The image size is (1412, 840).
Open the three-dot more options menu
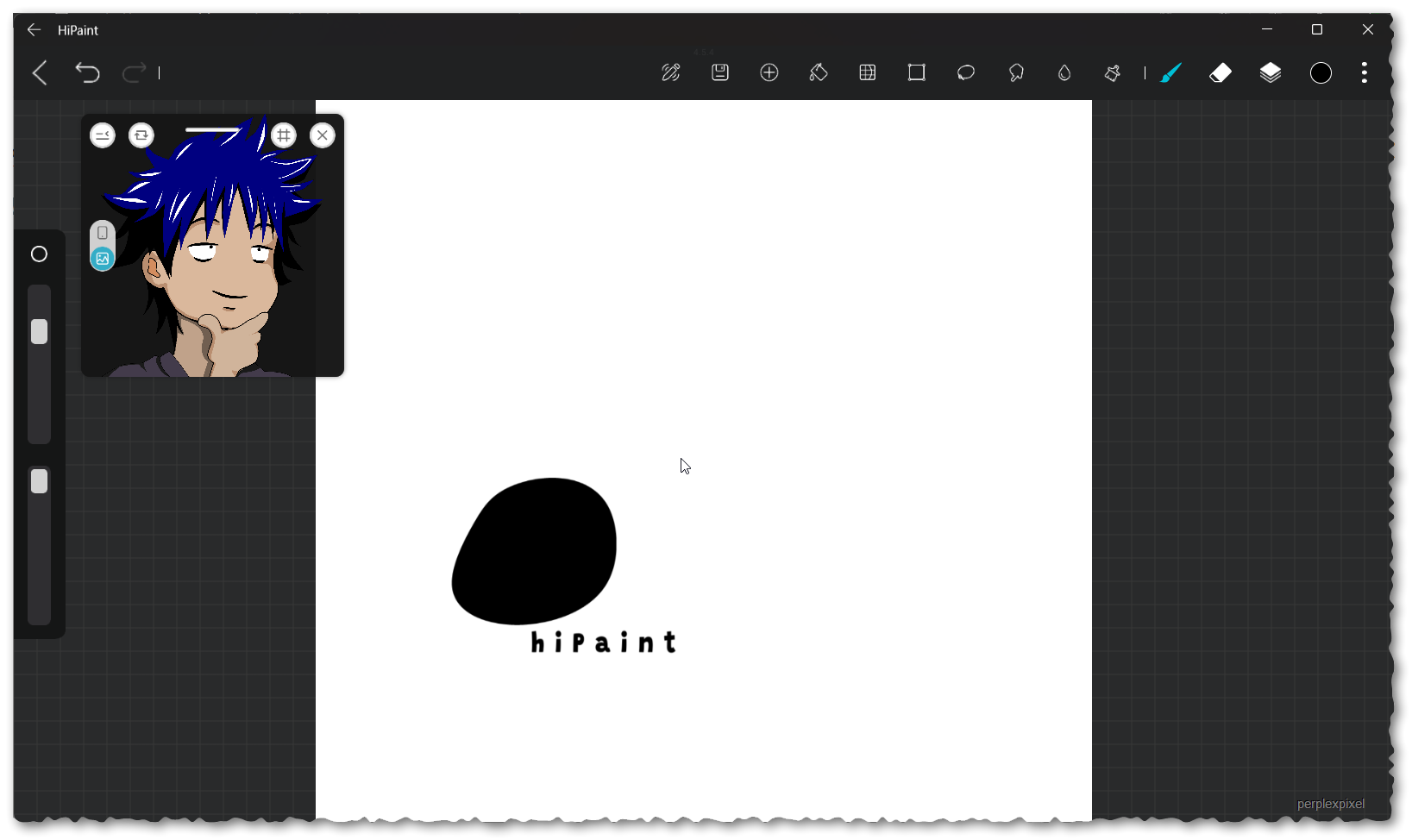tap(1365, 73)
